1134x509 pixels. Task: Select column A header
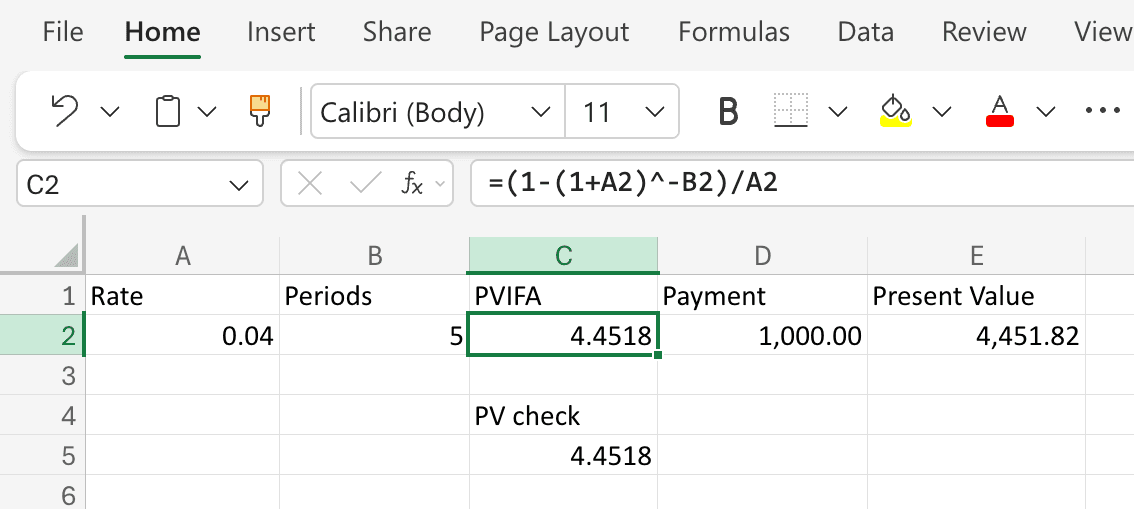pyautogui.click(x=183, y=255)
